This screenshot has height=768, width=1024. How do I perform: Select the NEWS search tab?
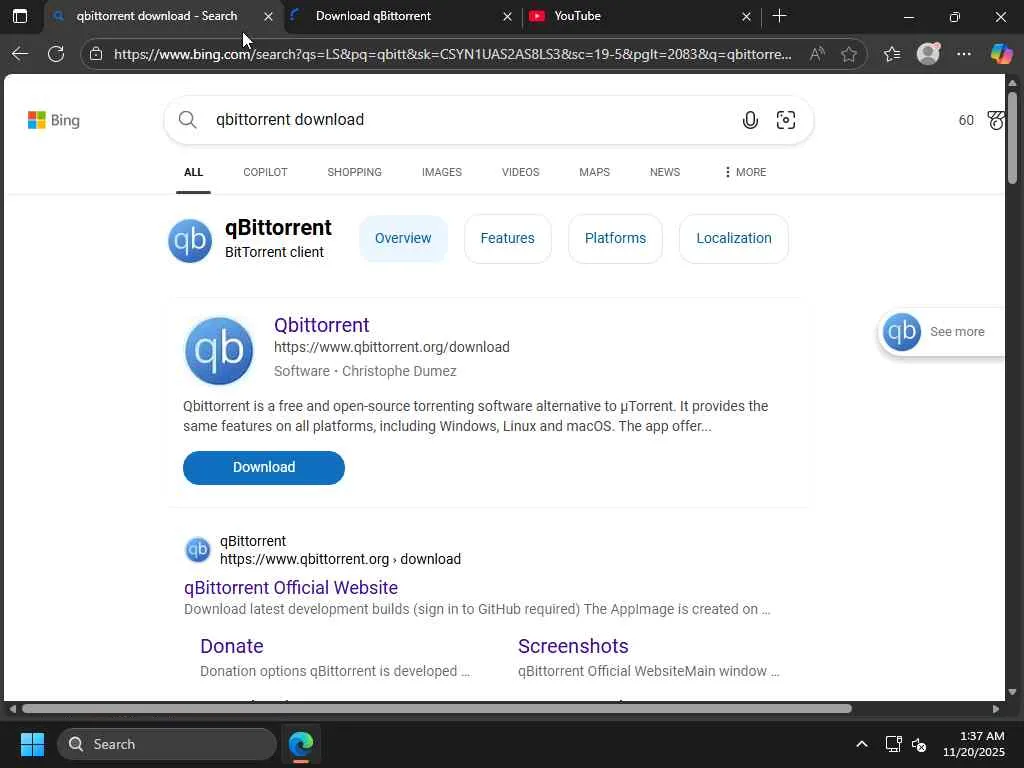665,172
